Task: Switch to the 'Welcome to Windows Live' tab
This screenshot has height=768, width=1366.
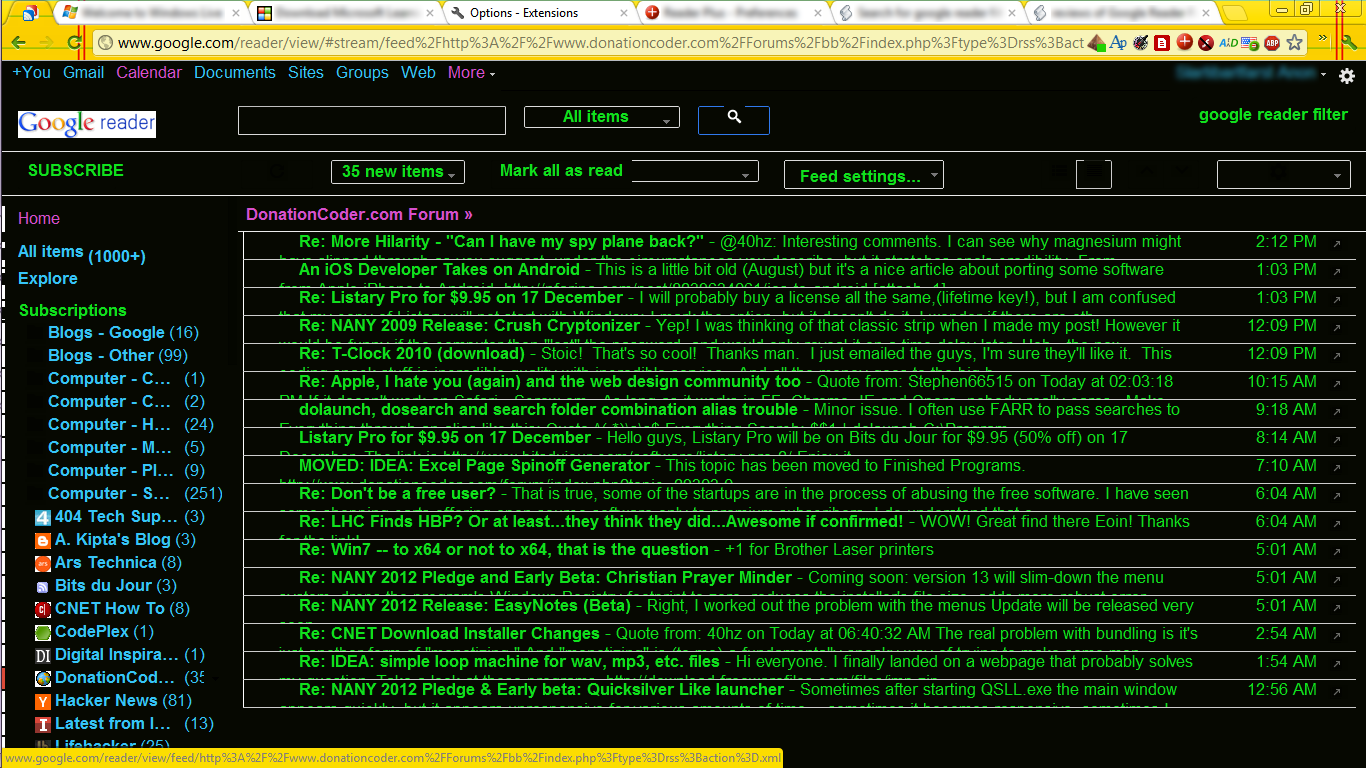Action: [x=151, y=13]
